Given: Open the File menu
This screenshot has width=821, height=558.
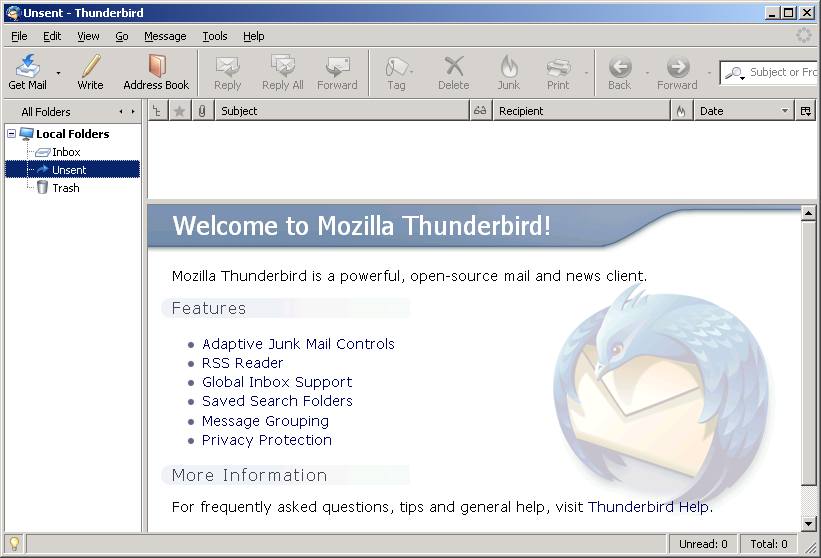Looking at the screenshot, I should point(19,36).
